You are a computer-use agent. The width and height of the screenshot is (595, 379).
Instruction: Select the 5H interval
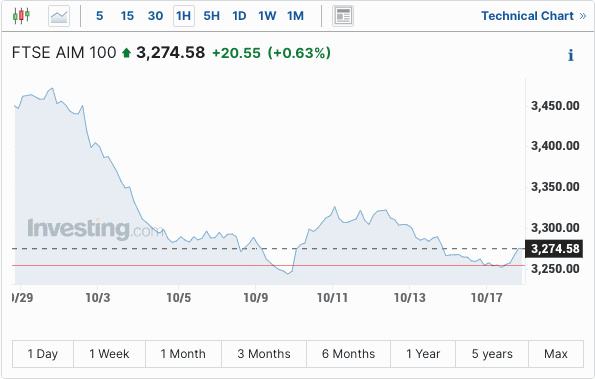tap(211, 16)
